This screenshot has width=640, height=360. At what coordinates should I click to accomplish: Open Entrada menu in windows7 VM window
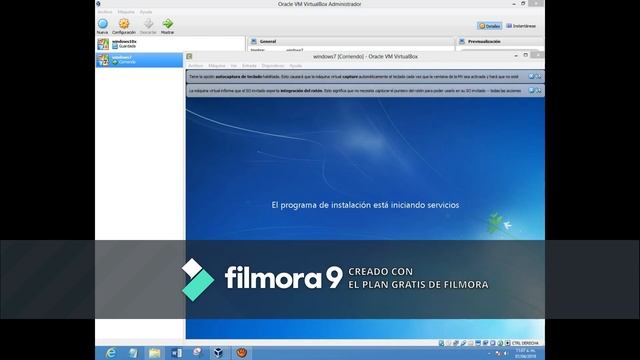click(249, 65)
